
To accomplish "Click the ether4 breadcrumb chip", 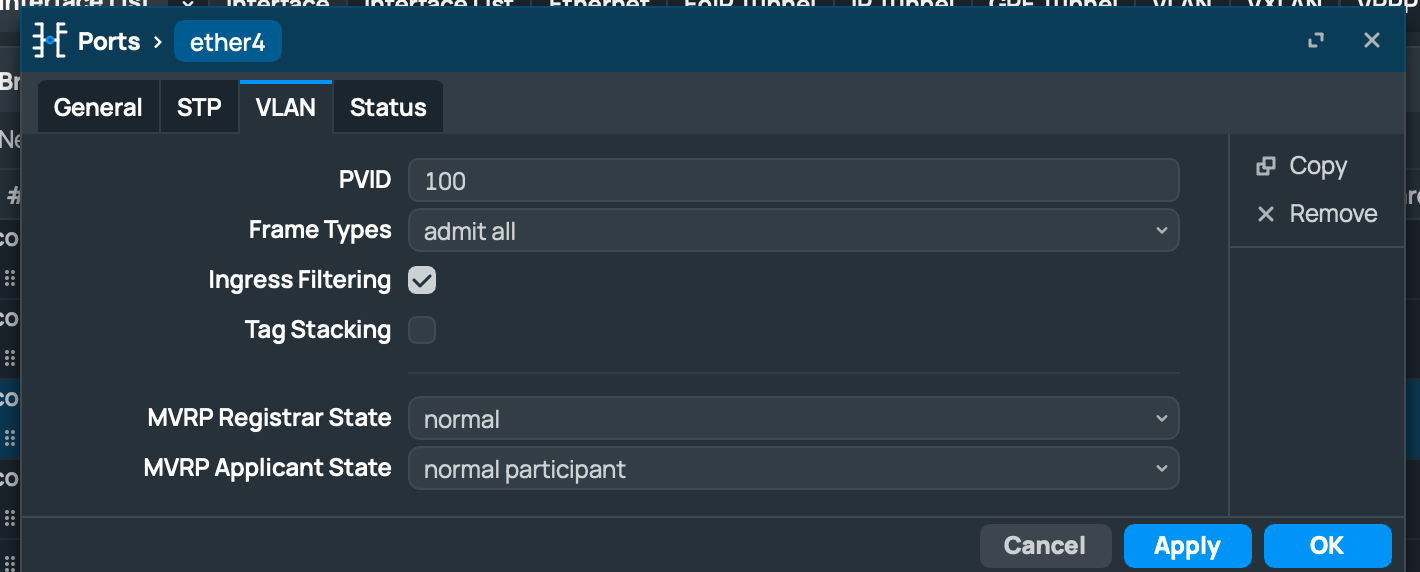I will pos(228,42).
